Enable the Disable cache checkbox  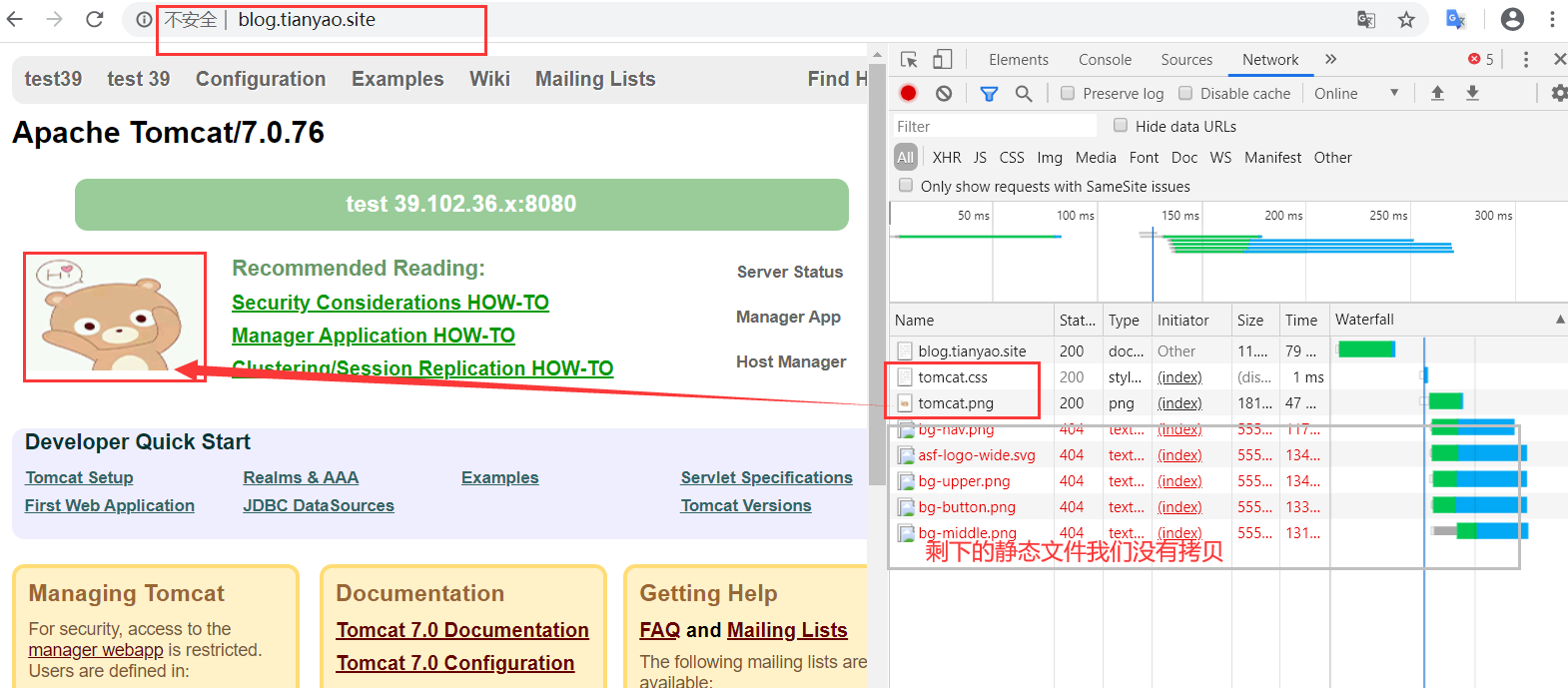[1185, 93]
